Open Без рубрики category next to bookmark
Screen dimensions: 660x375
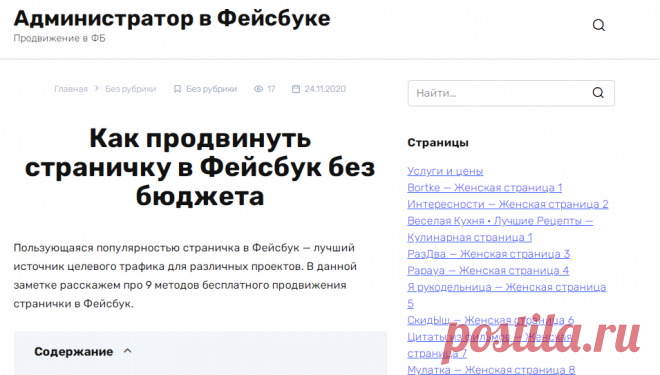211,89
